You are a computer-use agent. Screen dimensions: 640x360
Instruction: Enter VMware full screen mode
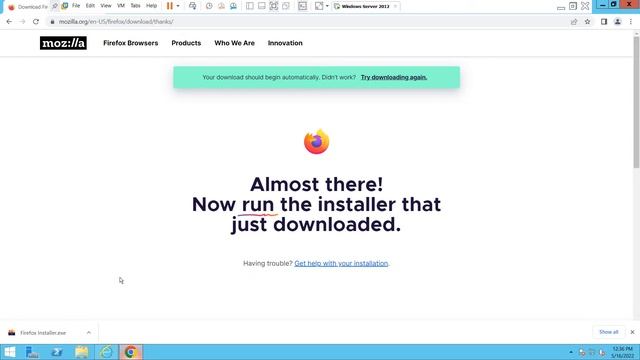tap(273, 6)
